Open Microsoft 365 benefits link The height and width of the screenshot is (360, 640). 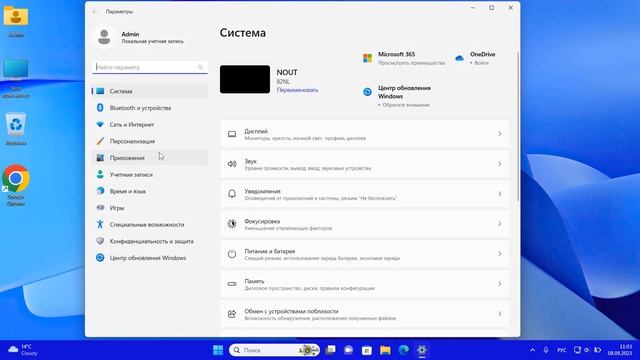(403, 58)
